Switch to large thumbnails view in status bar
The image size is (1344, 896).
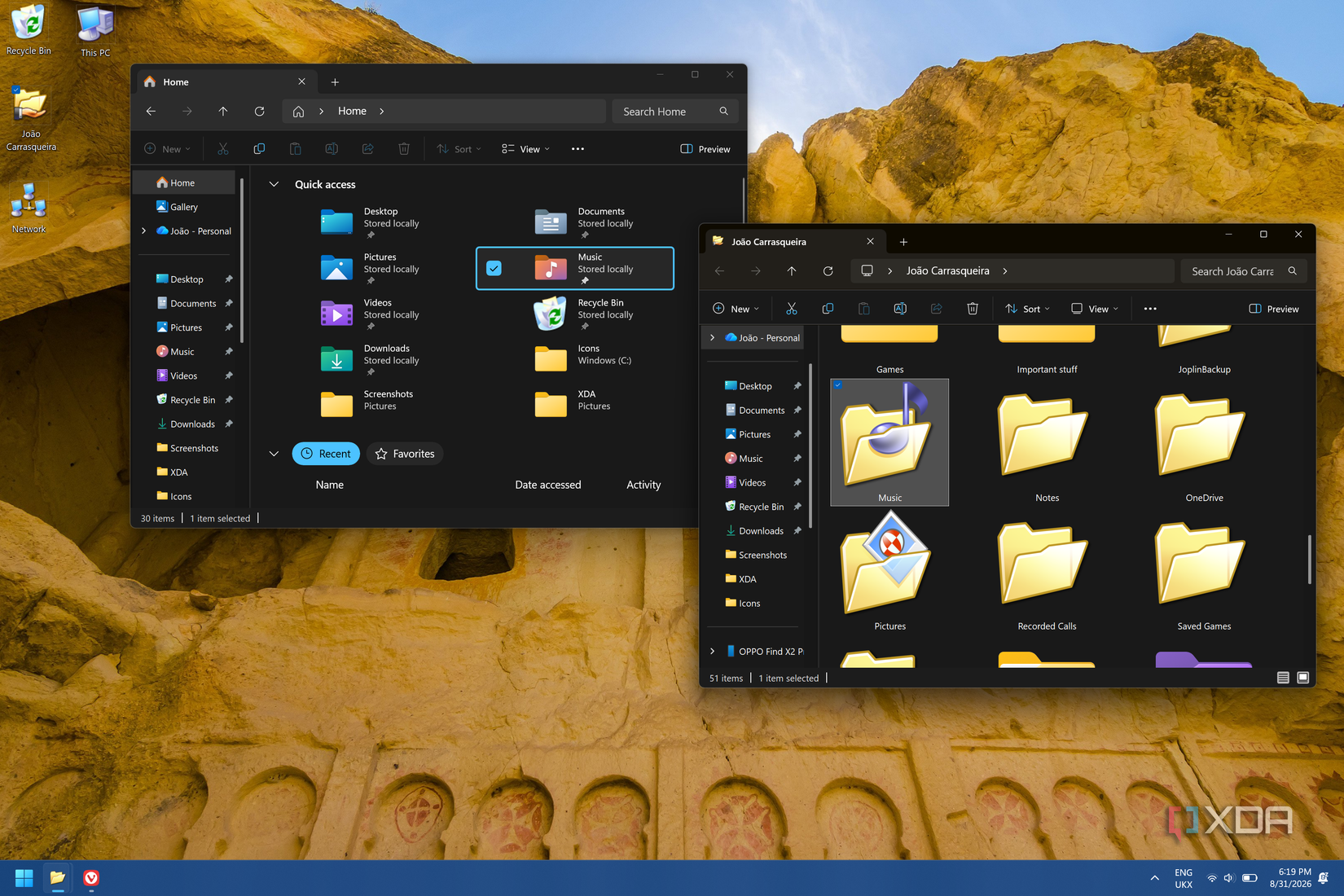(x=1303, y=678)
